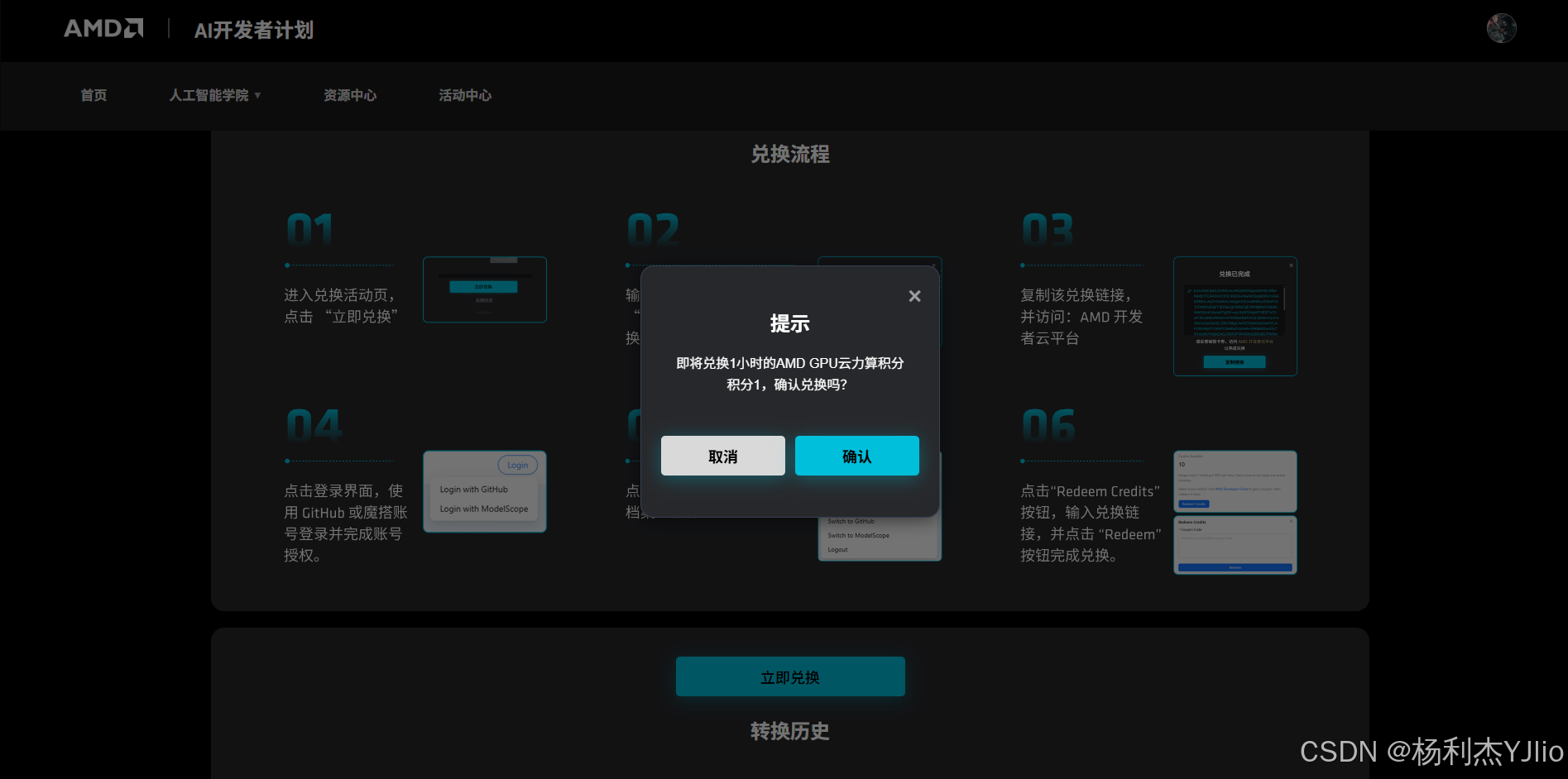The width and height of the screenshot is (1568, 779).
Task: Click step 06 text 点击"Redeem Credits"
Action: tap(1090, 491)
